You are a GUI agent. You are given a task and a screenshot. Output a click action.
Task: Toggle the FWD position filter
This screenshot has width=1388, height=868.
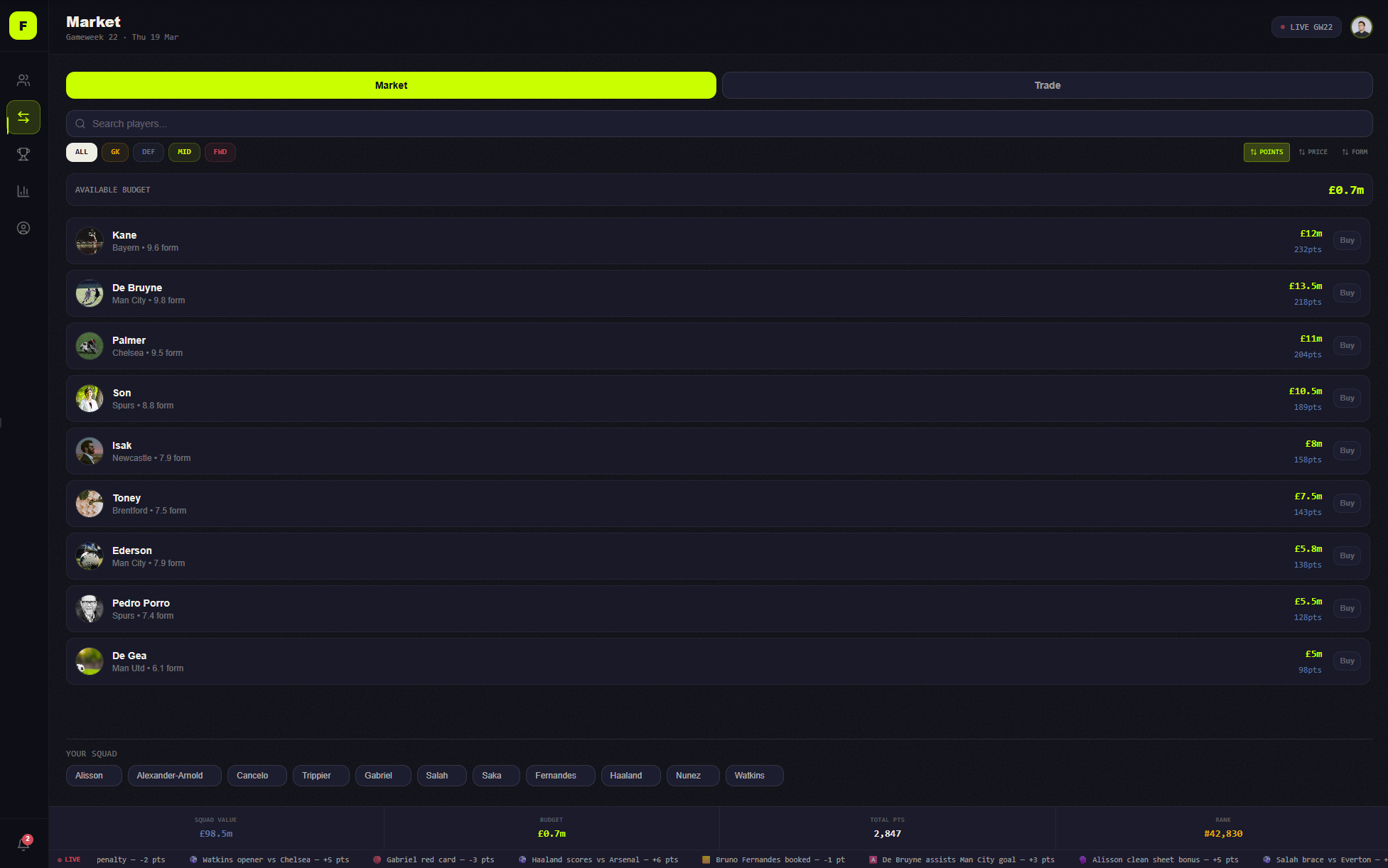click(220, 152)
